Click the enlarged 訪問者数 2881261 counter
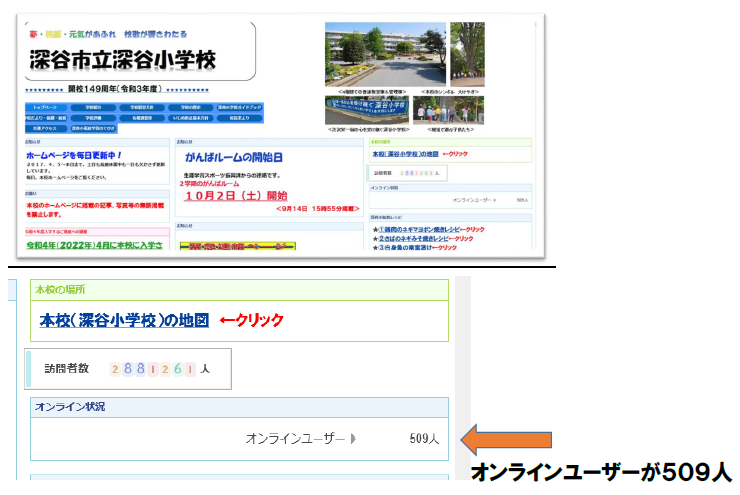 (127, 369)
